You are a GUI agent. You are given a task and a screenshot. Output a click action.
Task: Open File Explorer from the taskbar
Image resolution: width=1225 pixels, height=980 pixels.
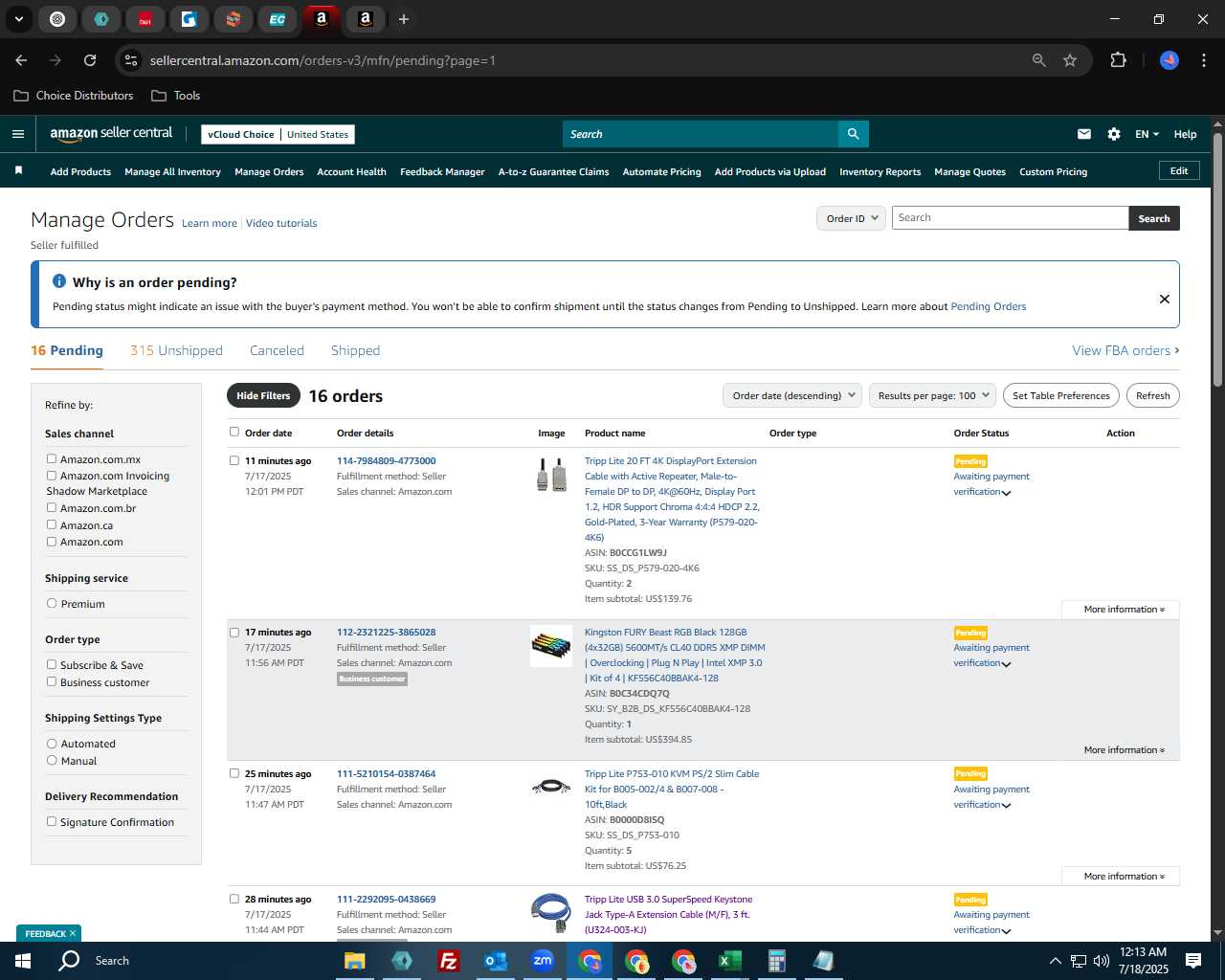[x=355, y=961]
